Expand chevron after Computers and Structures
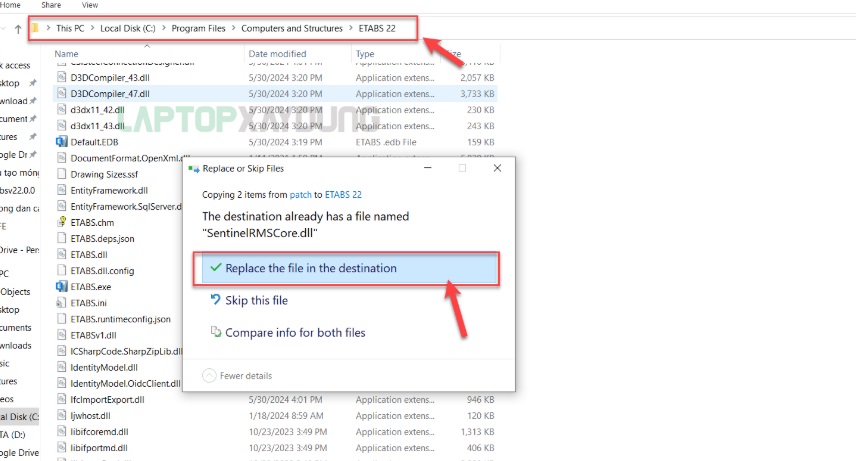 (x=350, y=28)
